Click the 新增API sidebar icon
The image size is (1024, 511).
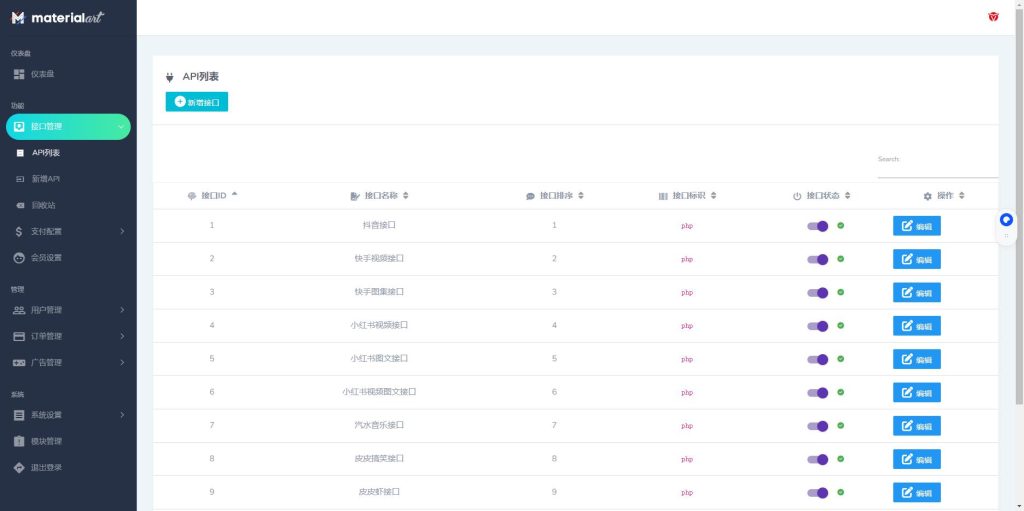pyautogui.click(x=20, y=179)
